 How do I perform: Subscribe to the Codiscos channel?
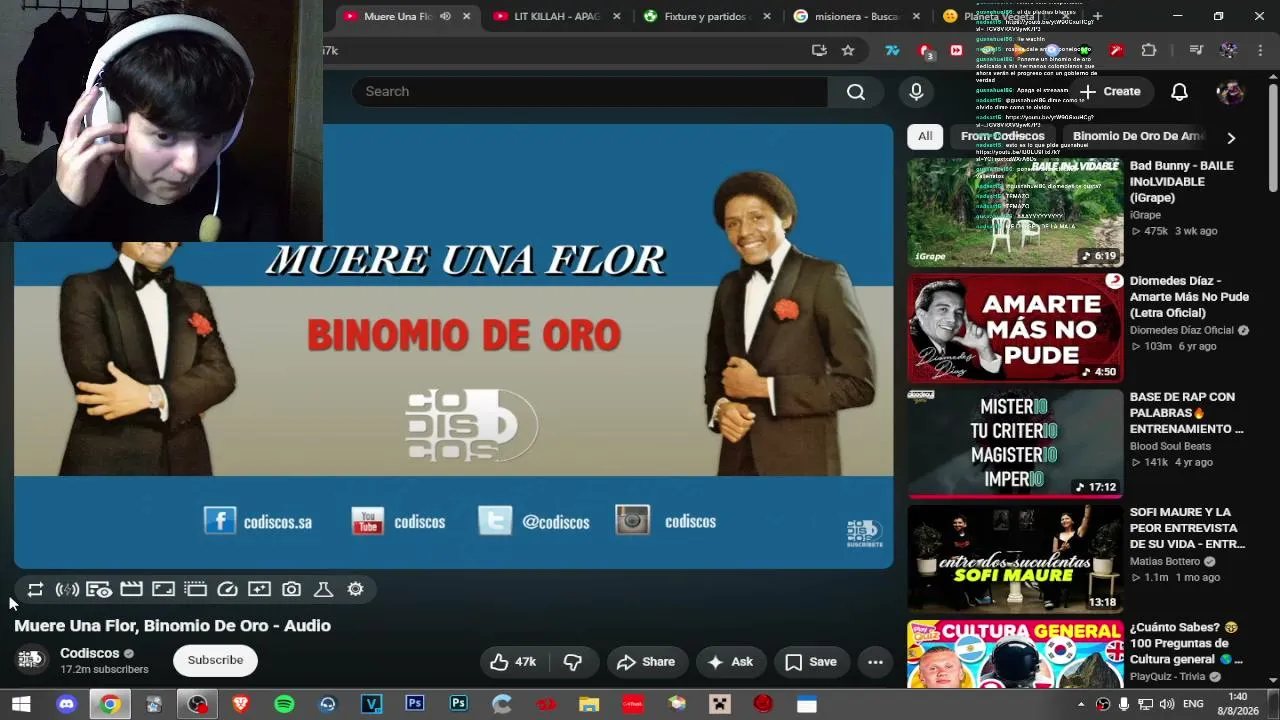click(x=215, y=660)
